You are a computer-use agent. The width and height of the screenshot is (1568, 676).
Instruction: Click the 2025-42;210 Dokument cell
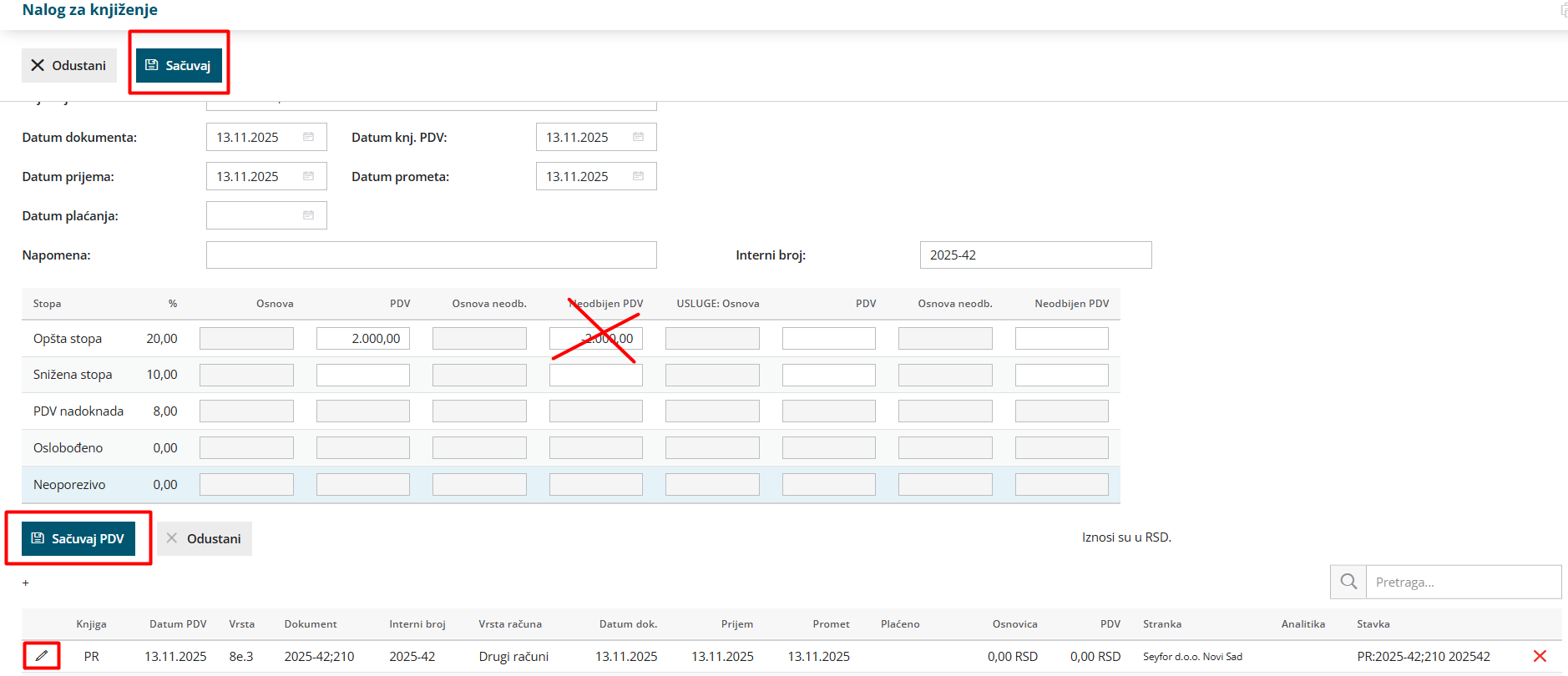(319, 656)
